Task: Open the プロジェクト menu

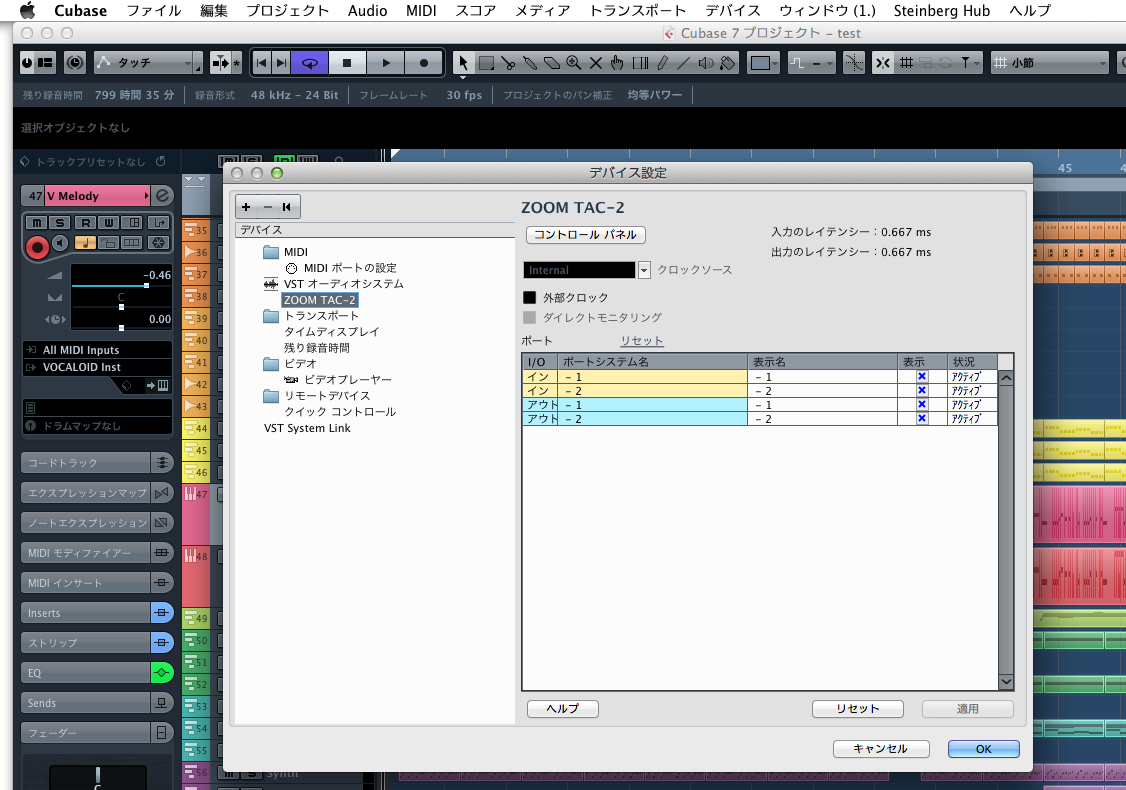Action: tap(287, 11)
